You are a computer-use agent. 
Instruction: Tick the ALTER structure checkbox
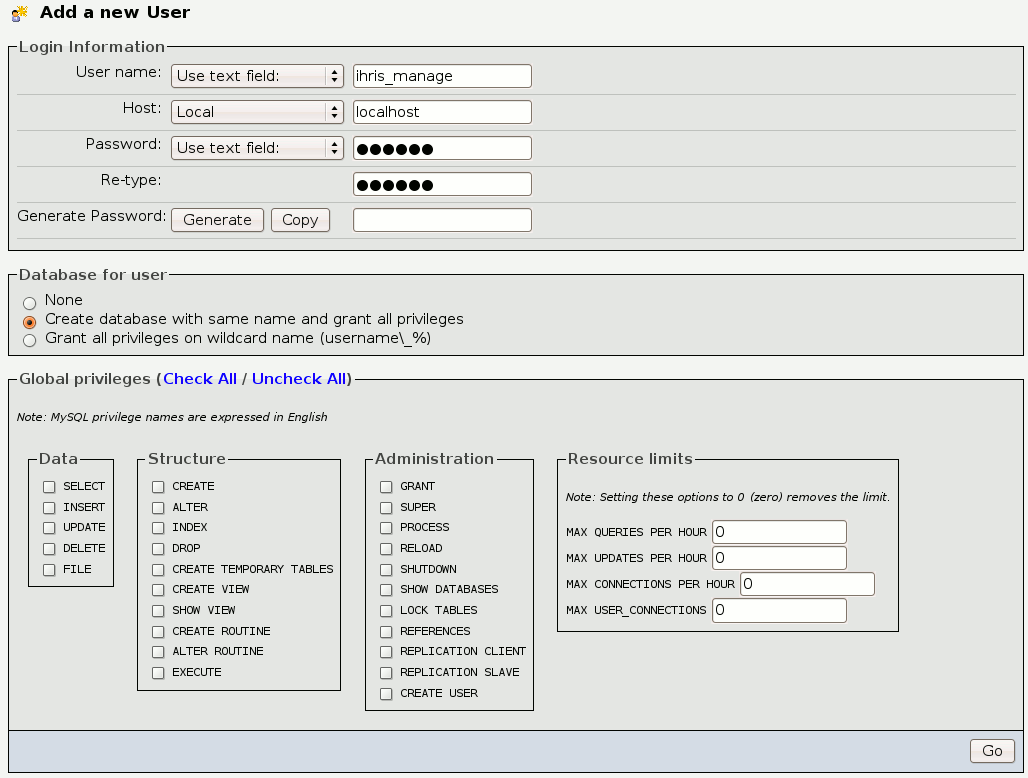[158, 508]
